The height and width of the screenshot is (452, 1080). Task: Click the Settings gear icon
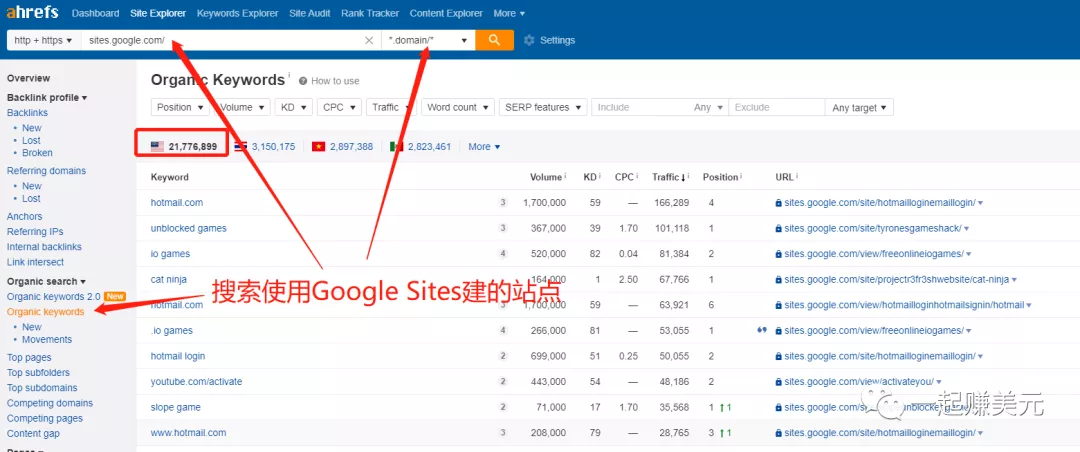(x=529, y=41)
